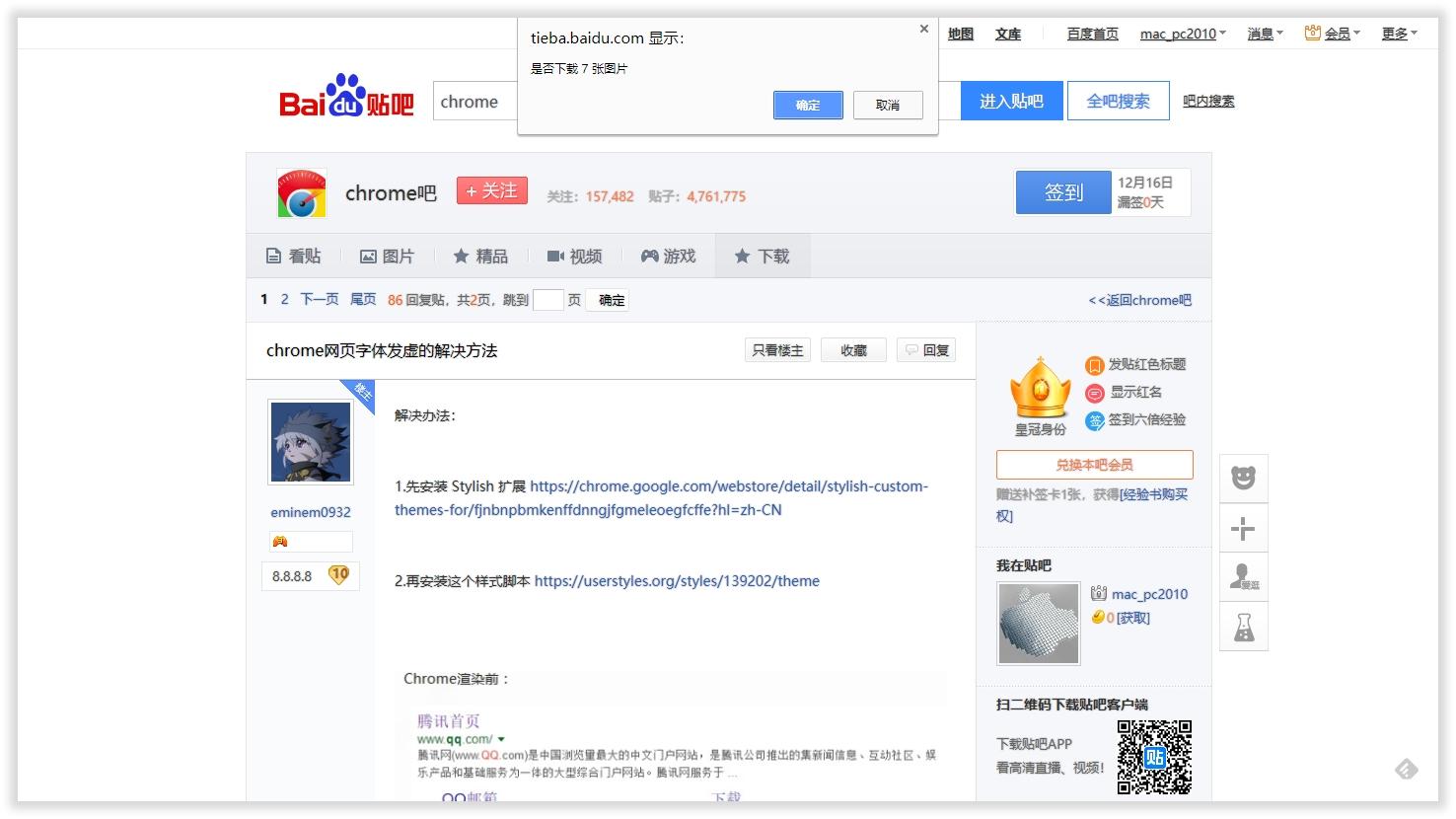Reply to the thread with 回复
The image size is (1456, 819).
point(926,350)
